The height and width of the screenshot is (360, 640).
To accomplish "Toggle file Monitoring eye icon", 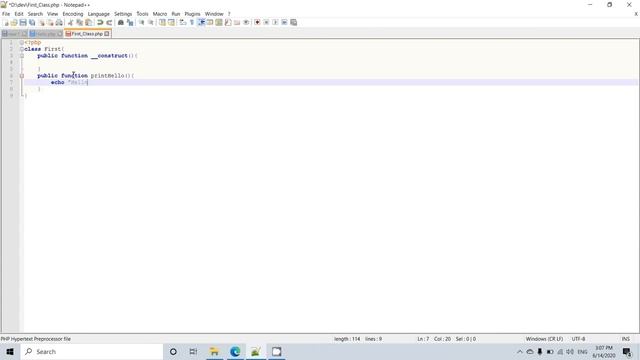I will [246, 22].
